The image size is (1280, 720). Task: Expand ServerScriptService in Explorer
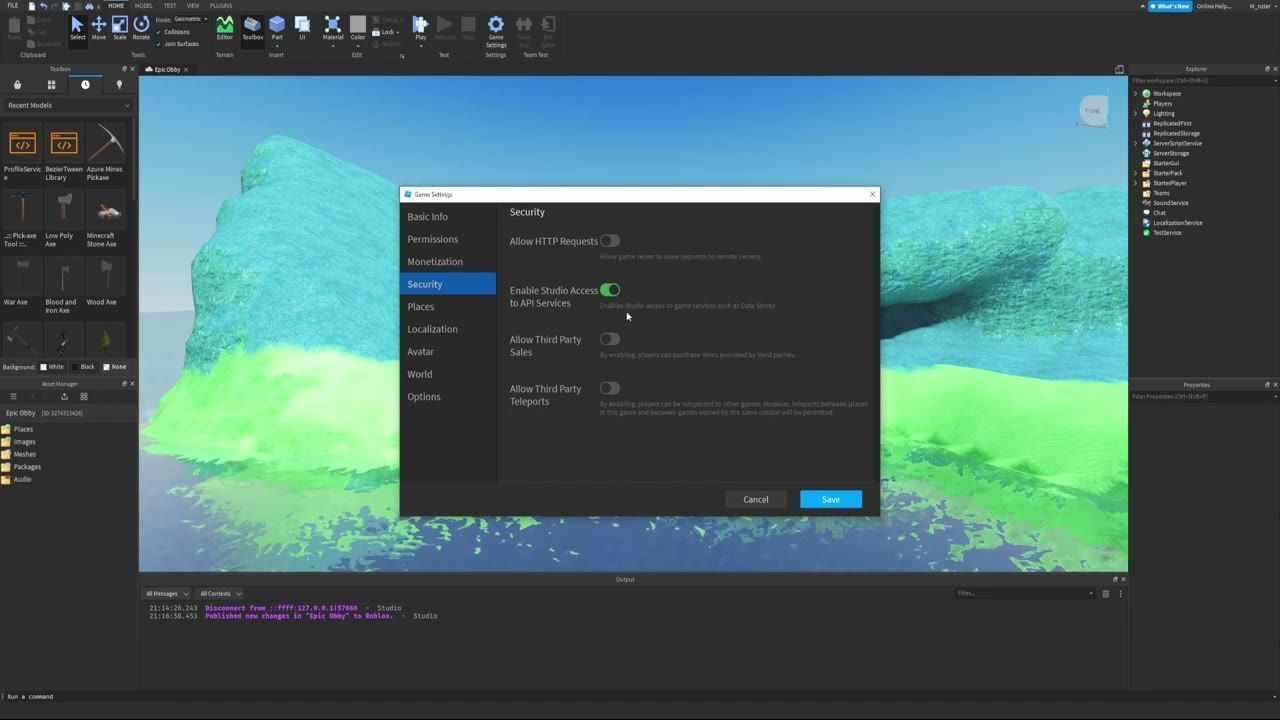click(x=1136, y=144)
